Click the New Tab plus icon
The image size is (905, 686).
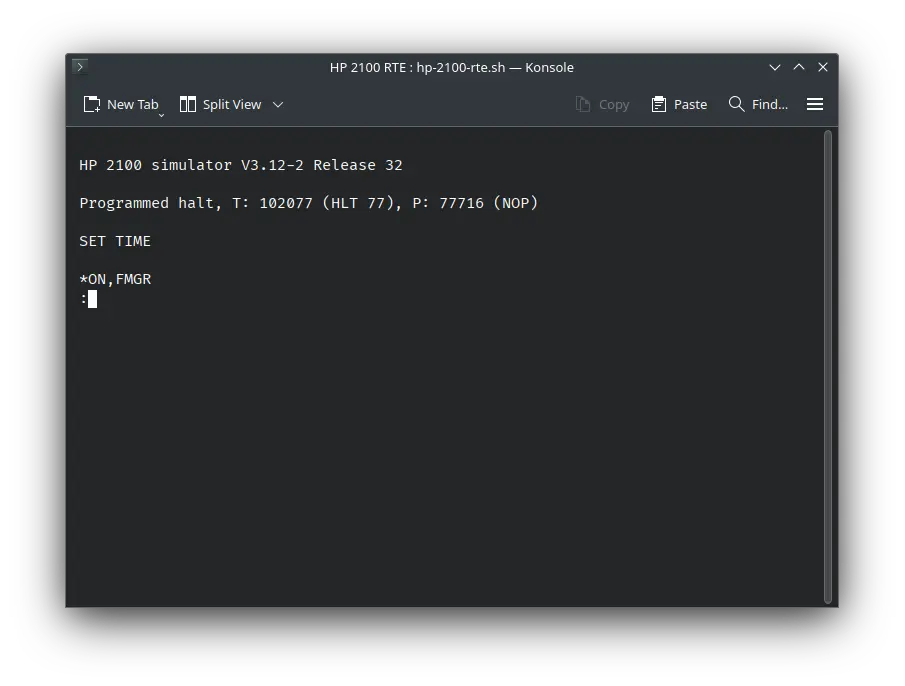(x=92, y=104)
